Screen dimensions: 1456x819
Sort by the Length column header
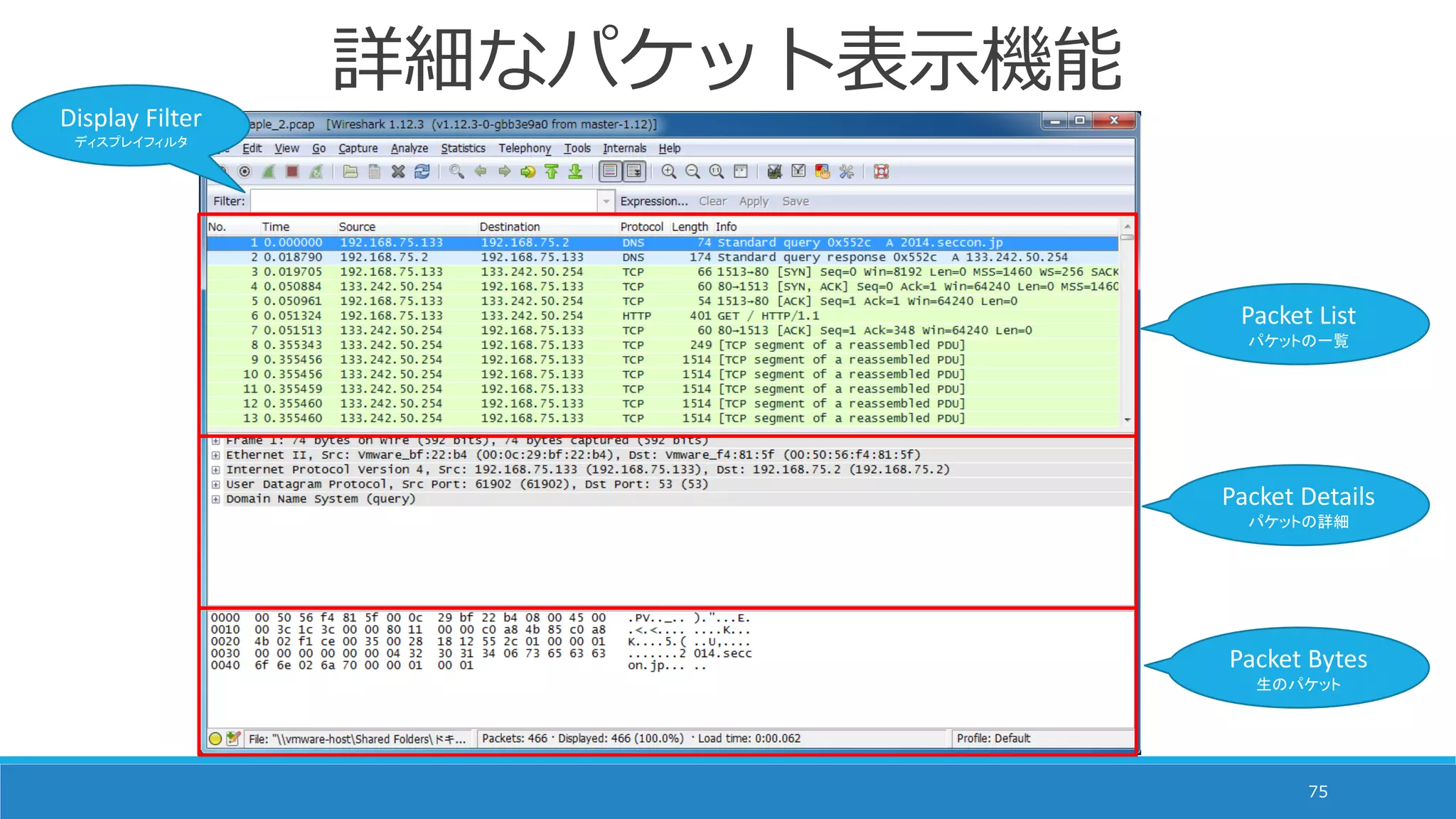coord(690,227)
